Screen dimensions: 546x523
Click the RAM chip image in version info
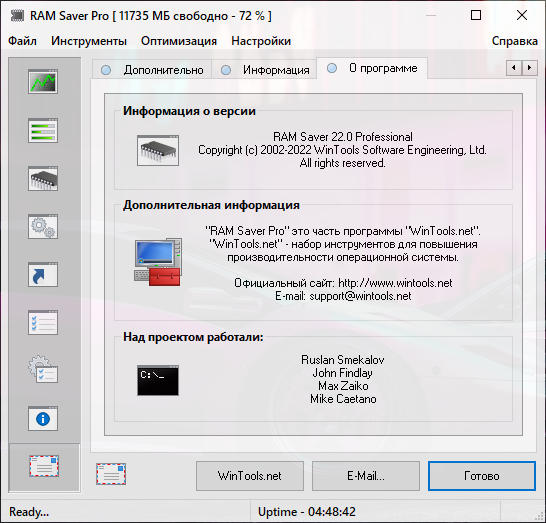tap(158, 150)
